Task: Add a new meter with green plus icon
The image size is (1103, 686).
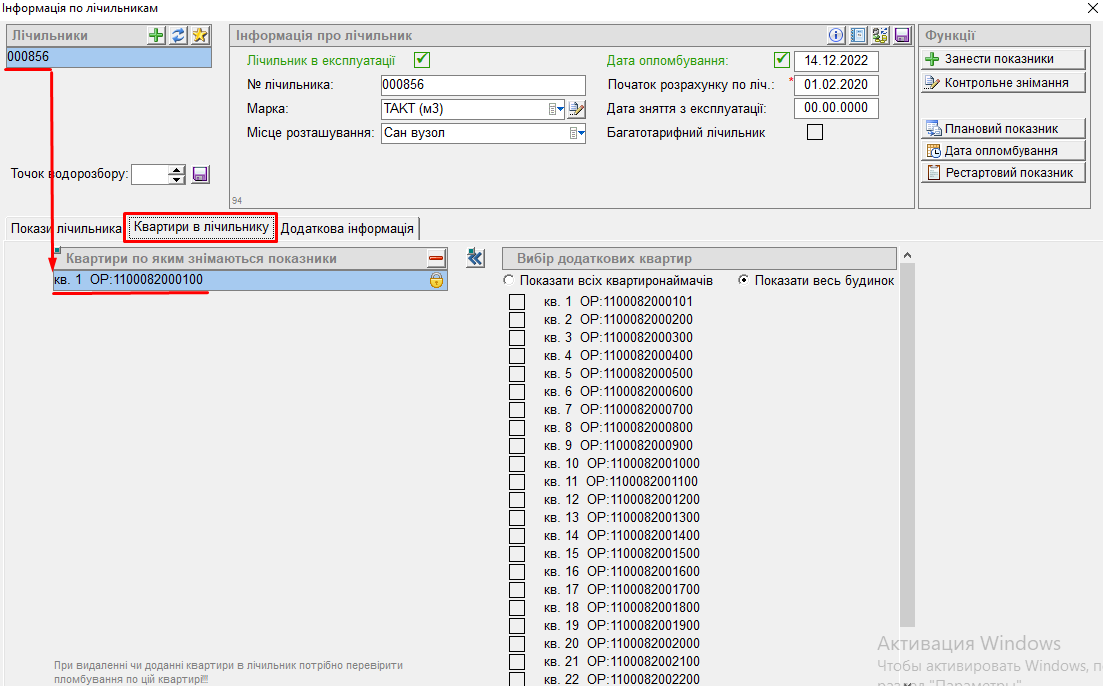Action: click(x=156, y=36)
